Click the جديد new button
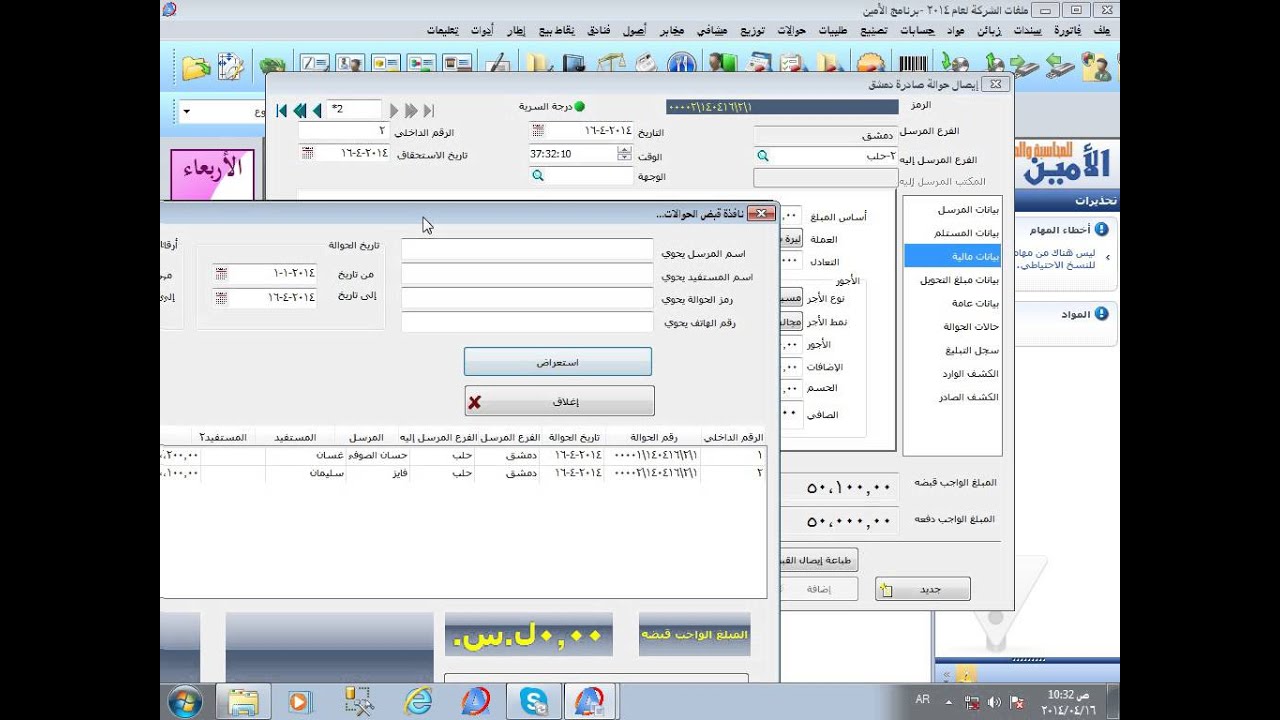This screenshot has height=720, width=1280. point(923,589)
